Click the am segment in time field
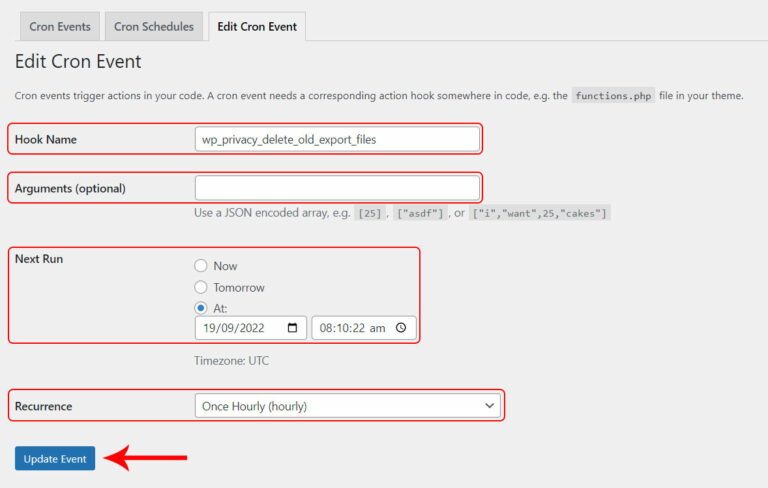The height and width of the screenshot is (488, 768). pyautogui.click(x=375, y=328)
